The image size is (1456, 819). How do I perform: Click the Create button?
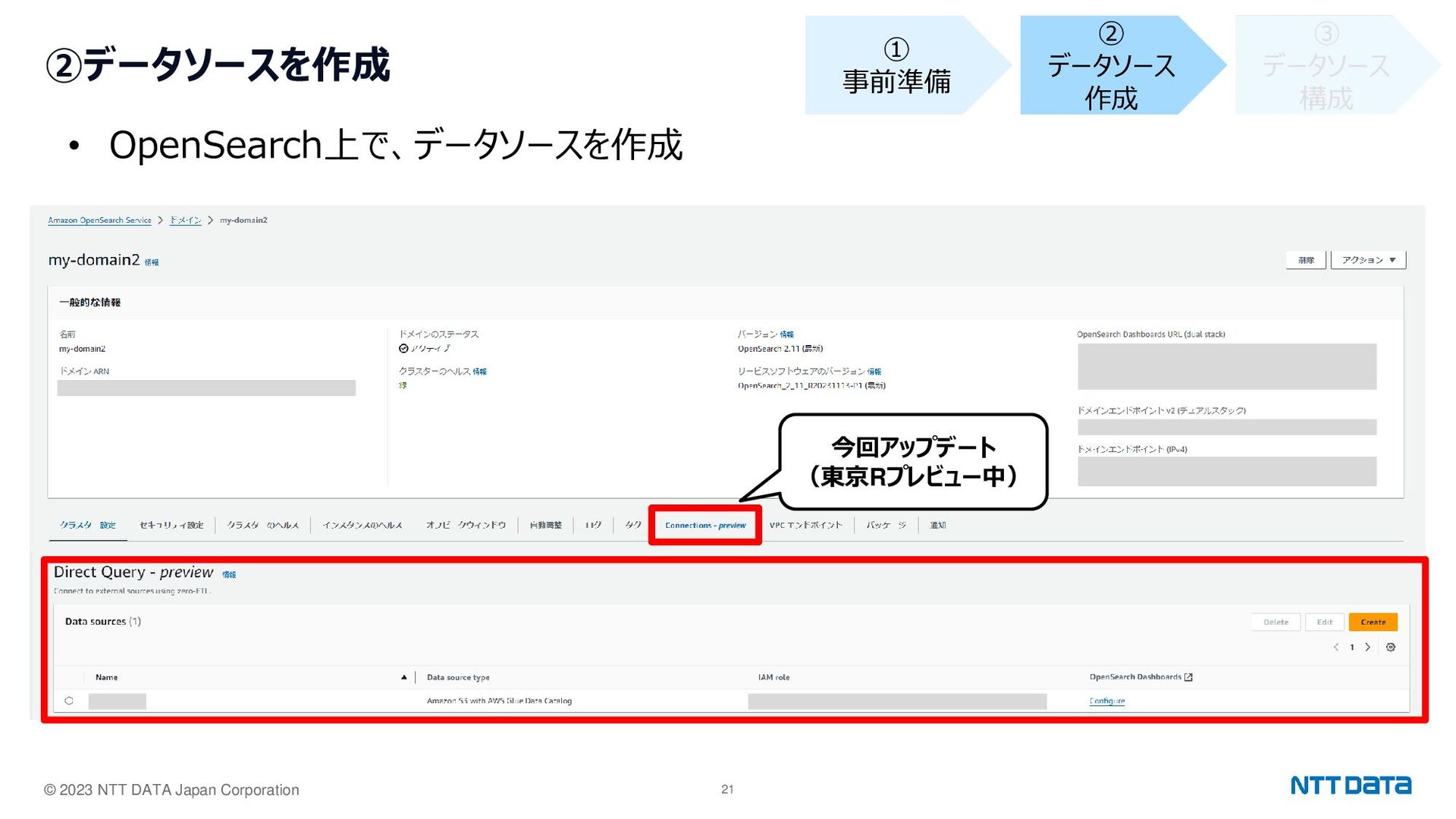[x=1373, y=621]
